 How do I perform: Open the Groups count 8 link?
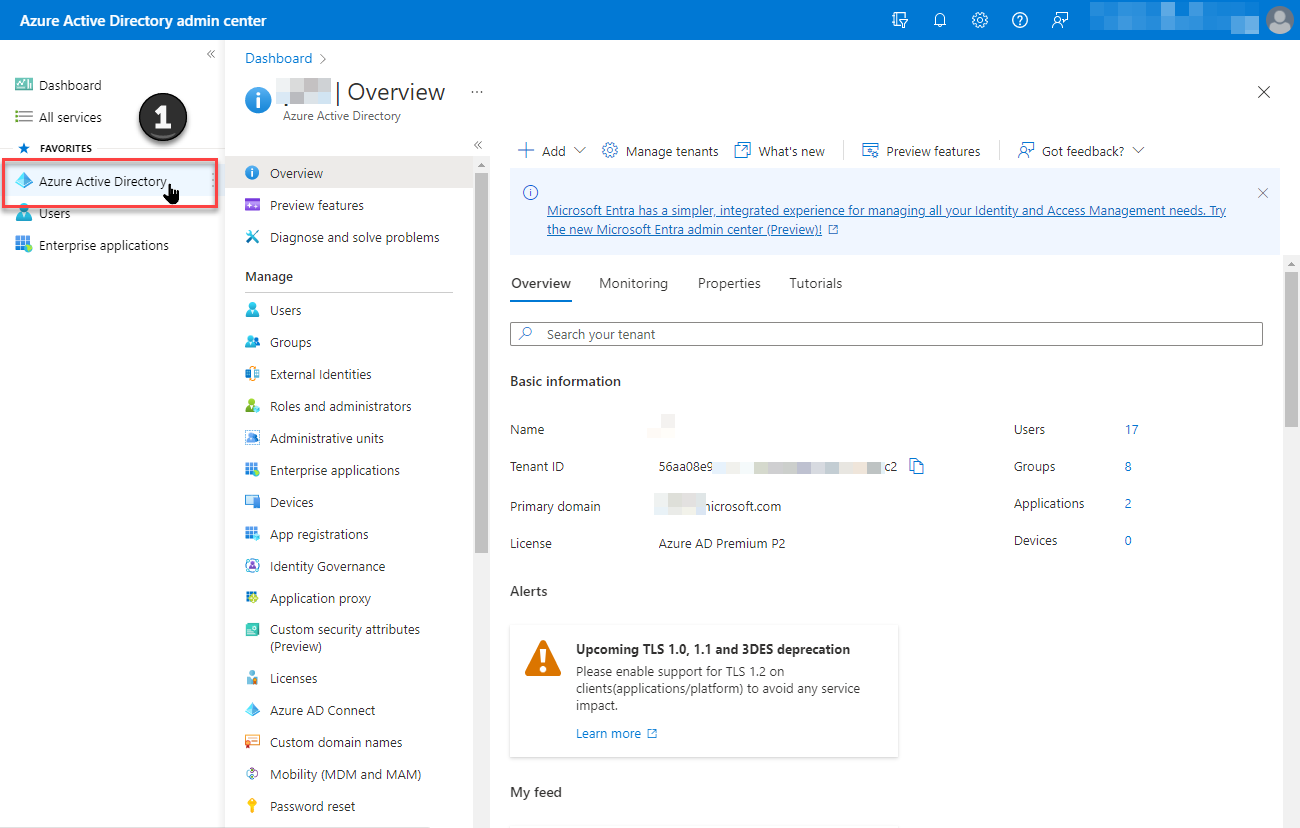[x=1128, y=467]
